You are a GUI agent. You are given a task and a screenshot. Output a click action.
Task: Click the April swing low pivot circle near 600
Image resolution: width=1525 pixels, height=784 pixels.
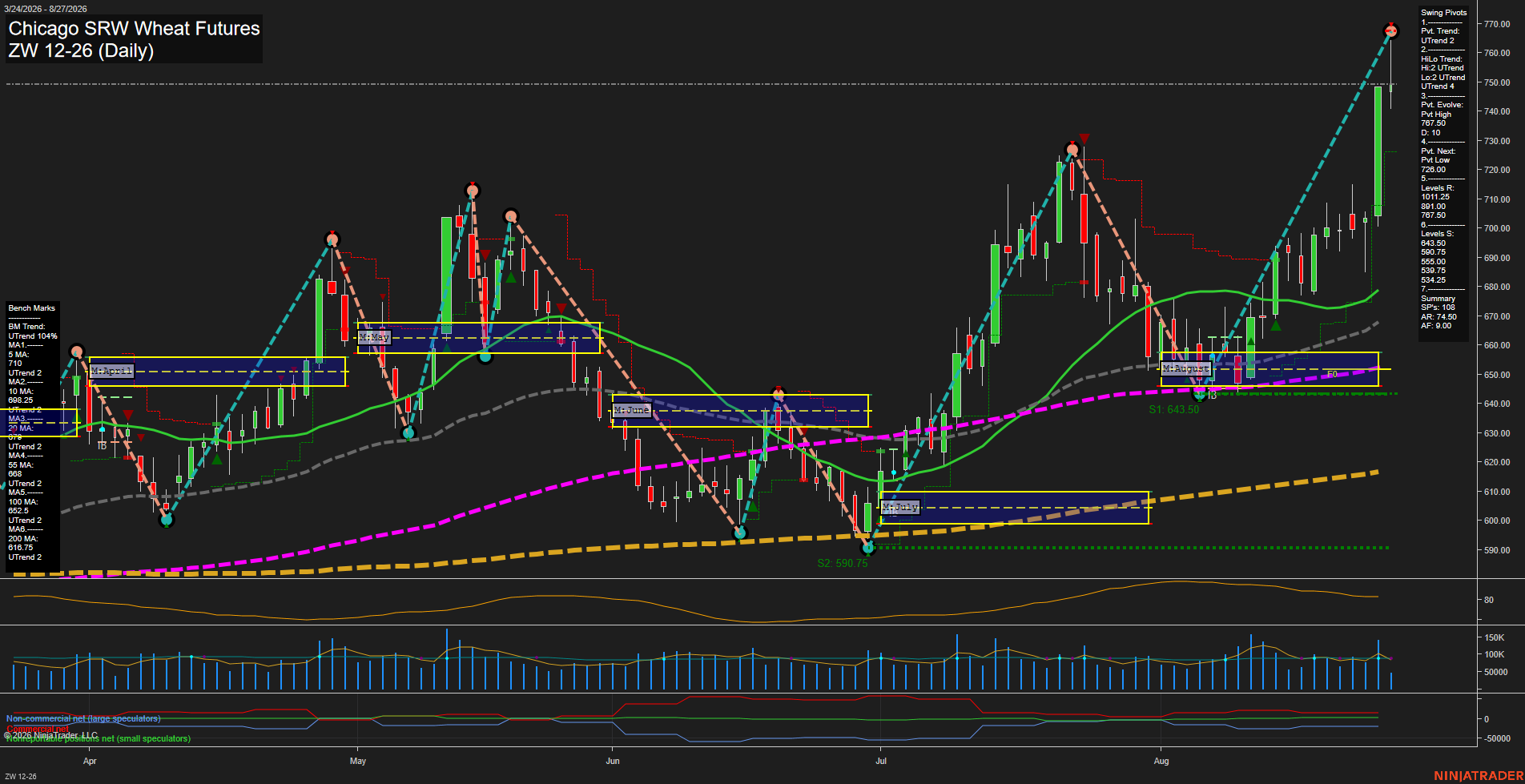(167, 520)
